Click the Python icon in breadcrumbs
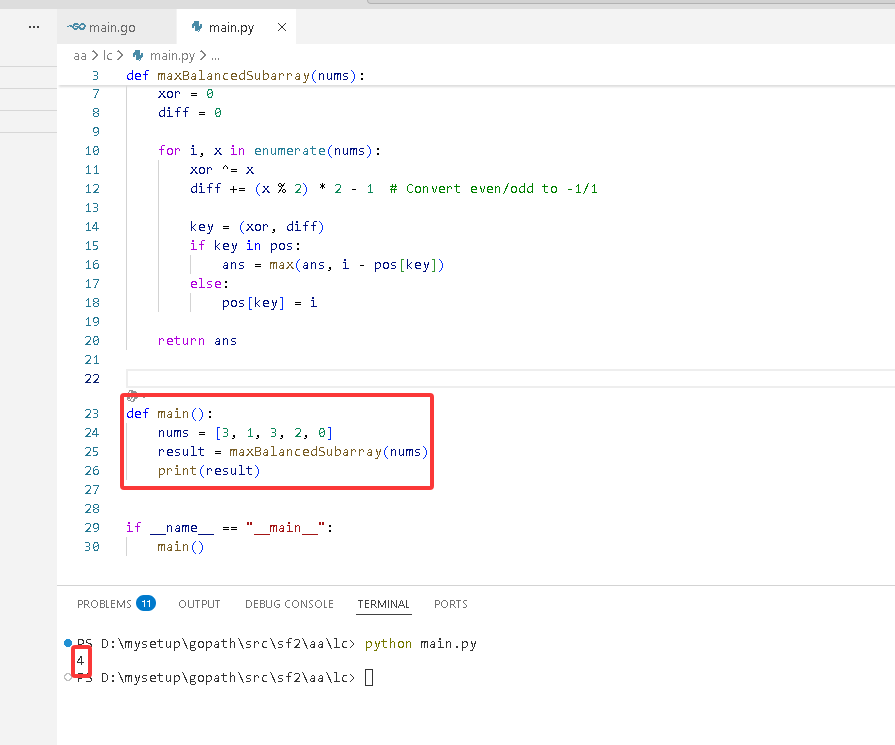Image resolution: width=895 pixels, height=745 pixels. pyautogui.click(x=138, y=55)
